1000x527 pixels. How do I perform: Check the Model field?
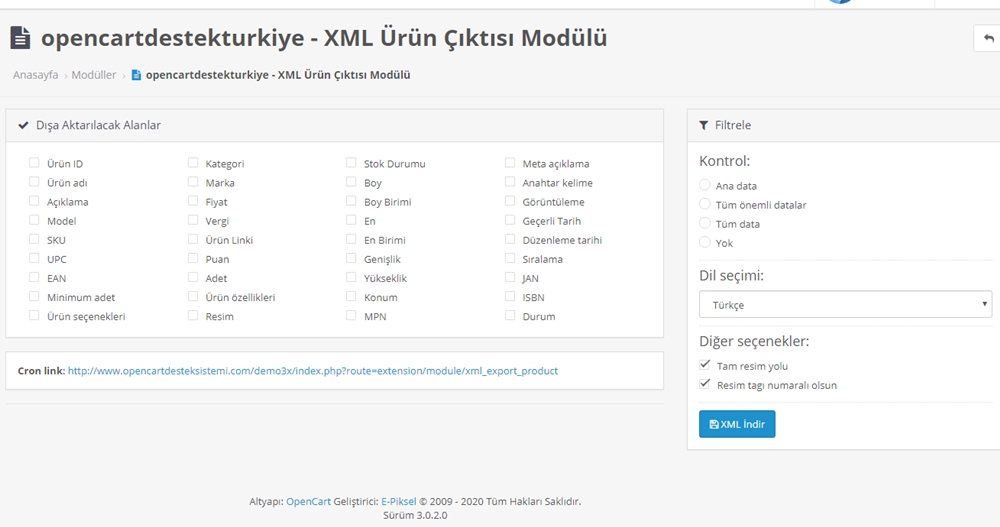[34, 220]
